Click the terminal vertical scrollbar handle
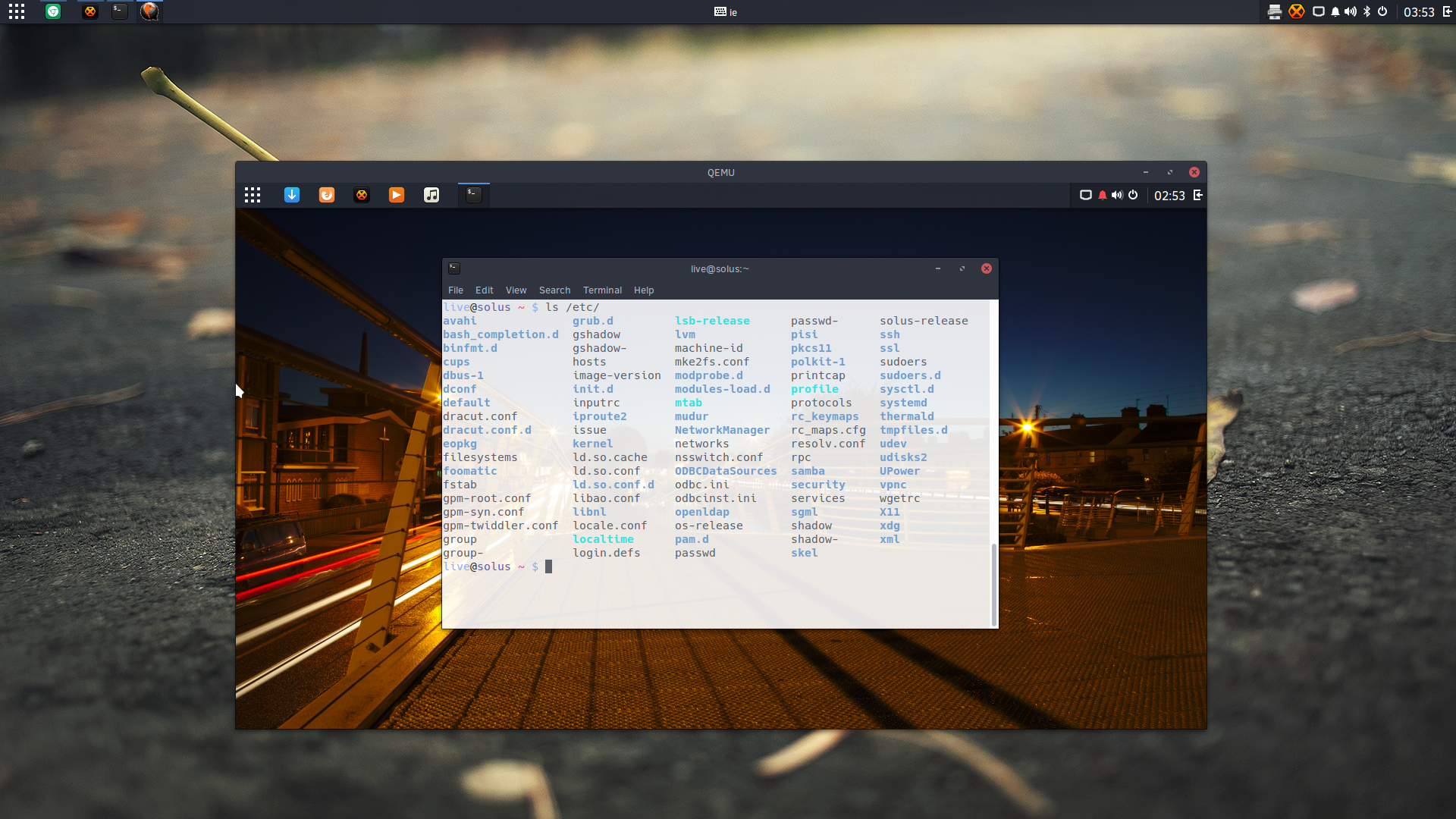 994,584
